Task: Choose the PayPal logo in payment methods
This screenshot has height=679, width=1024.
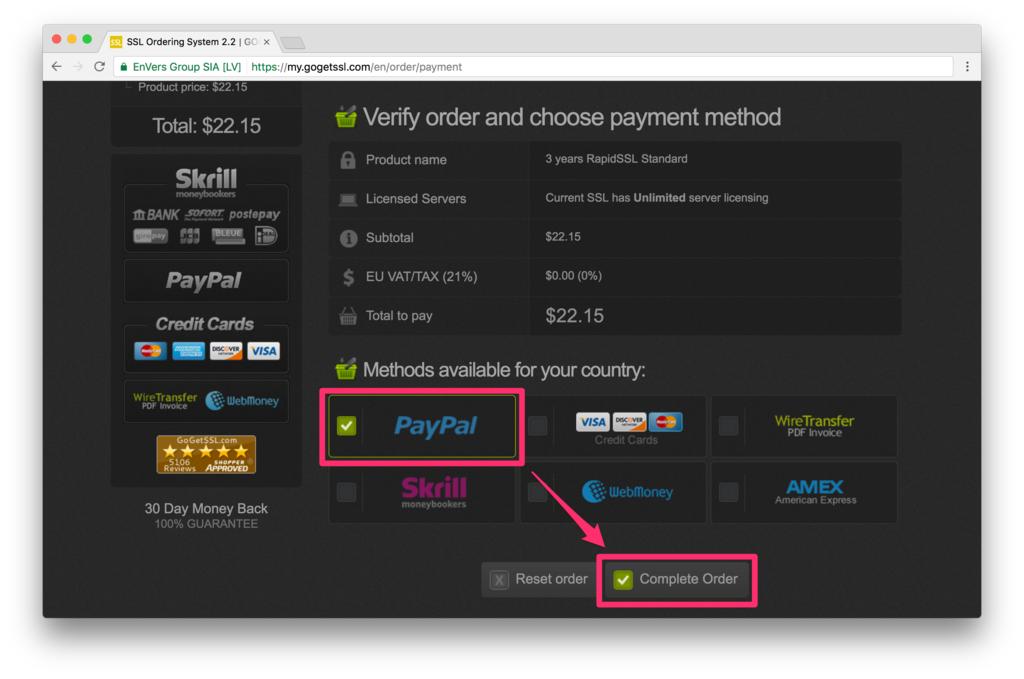Action: tap(436, 426)
